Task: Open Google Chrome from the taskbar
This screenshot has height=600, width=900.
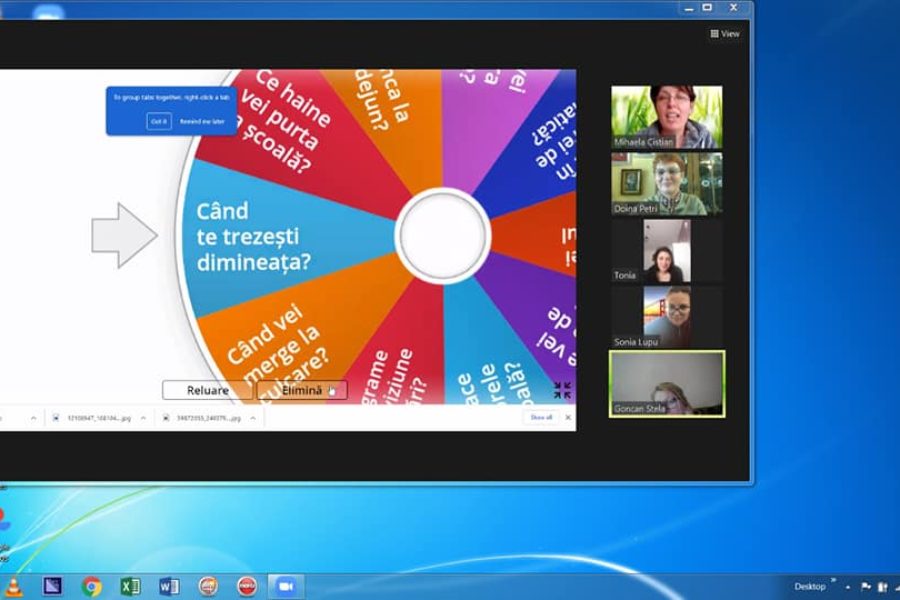Action: click(x=92, y=586)
